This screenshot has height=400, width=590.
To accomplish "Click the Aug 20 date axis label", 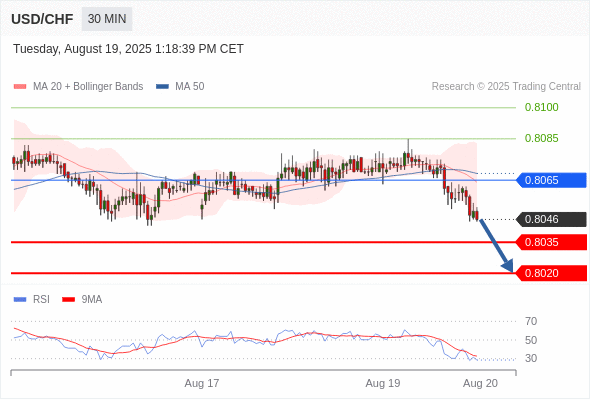I will [480, 383].
